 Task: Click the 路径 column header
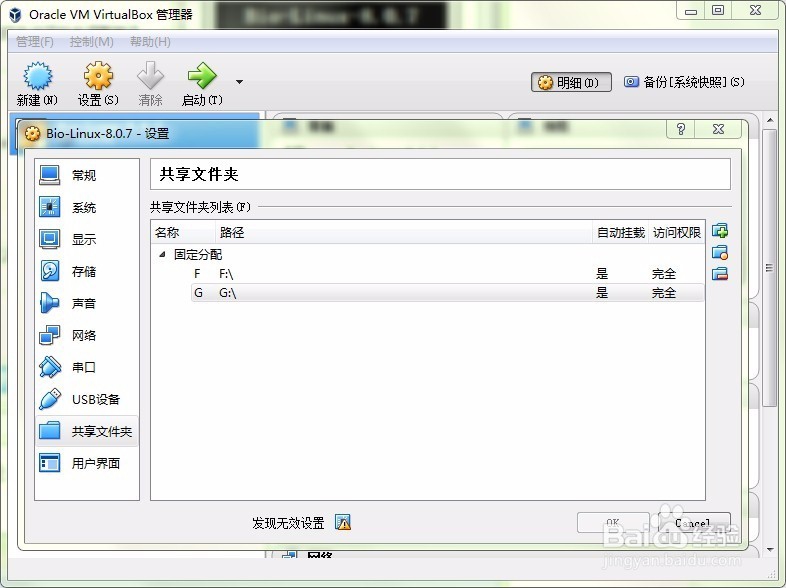[404, 233]
